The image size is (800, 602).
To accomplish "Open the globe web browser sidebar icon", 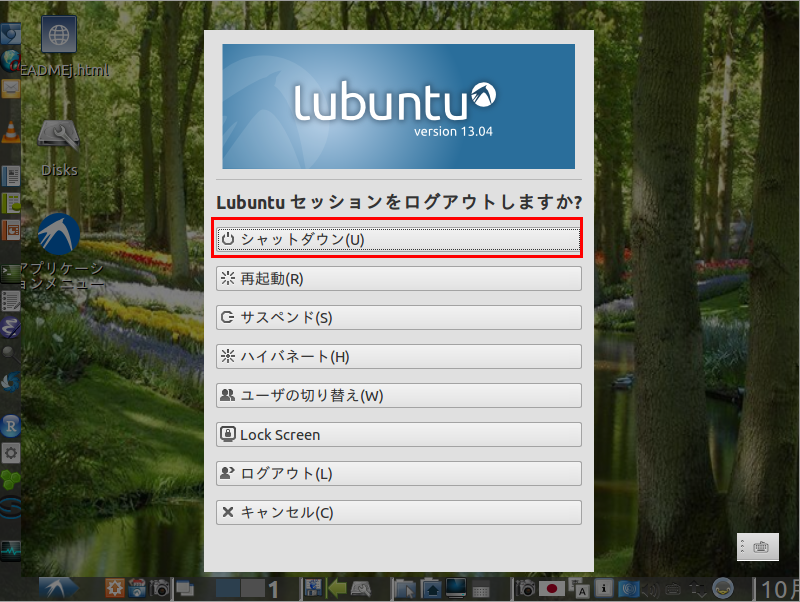I will coord(10,61).
